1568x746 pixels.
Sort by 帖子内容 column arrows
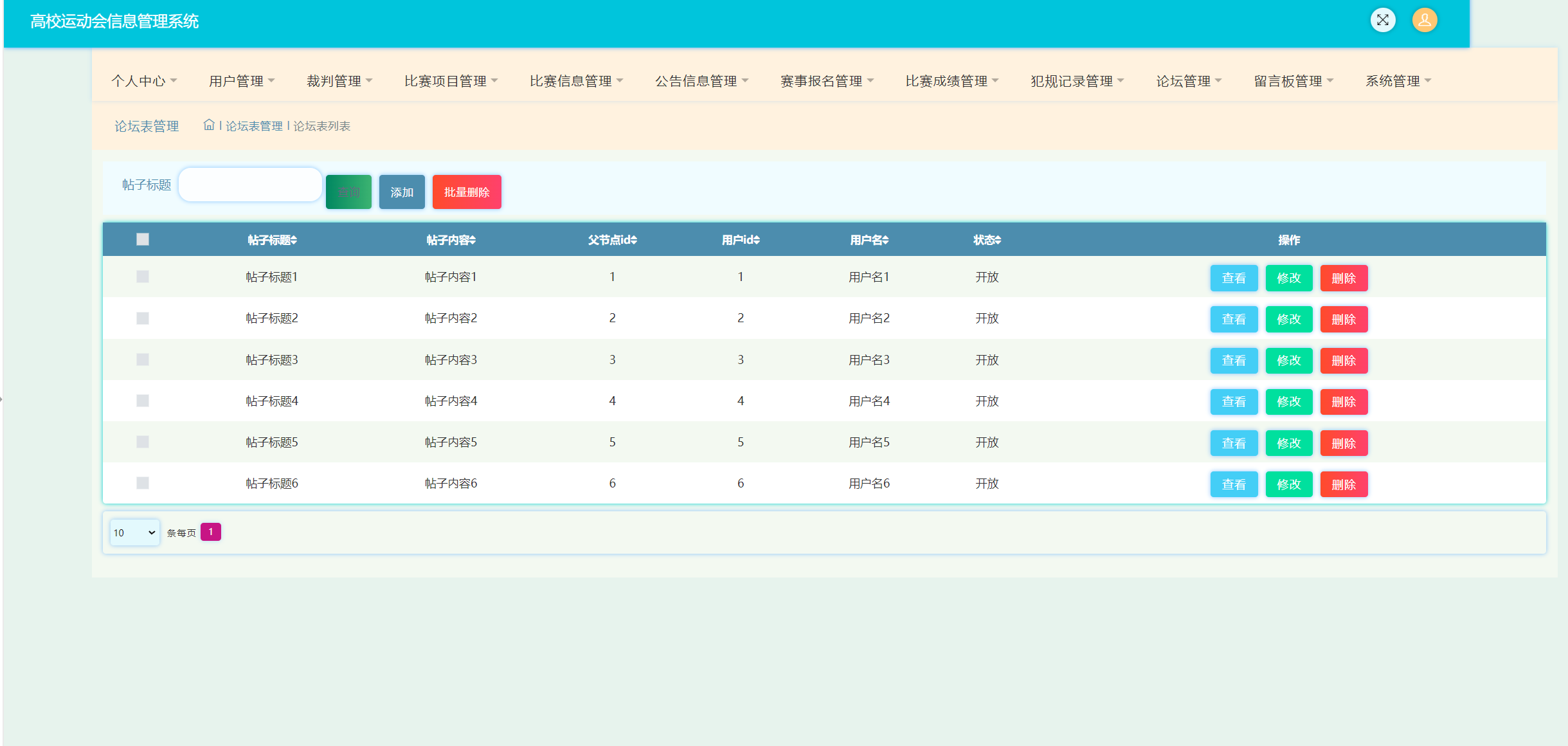point(473,240)
